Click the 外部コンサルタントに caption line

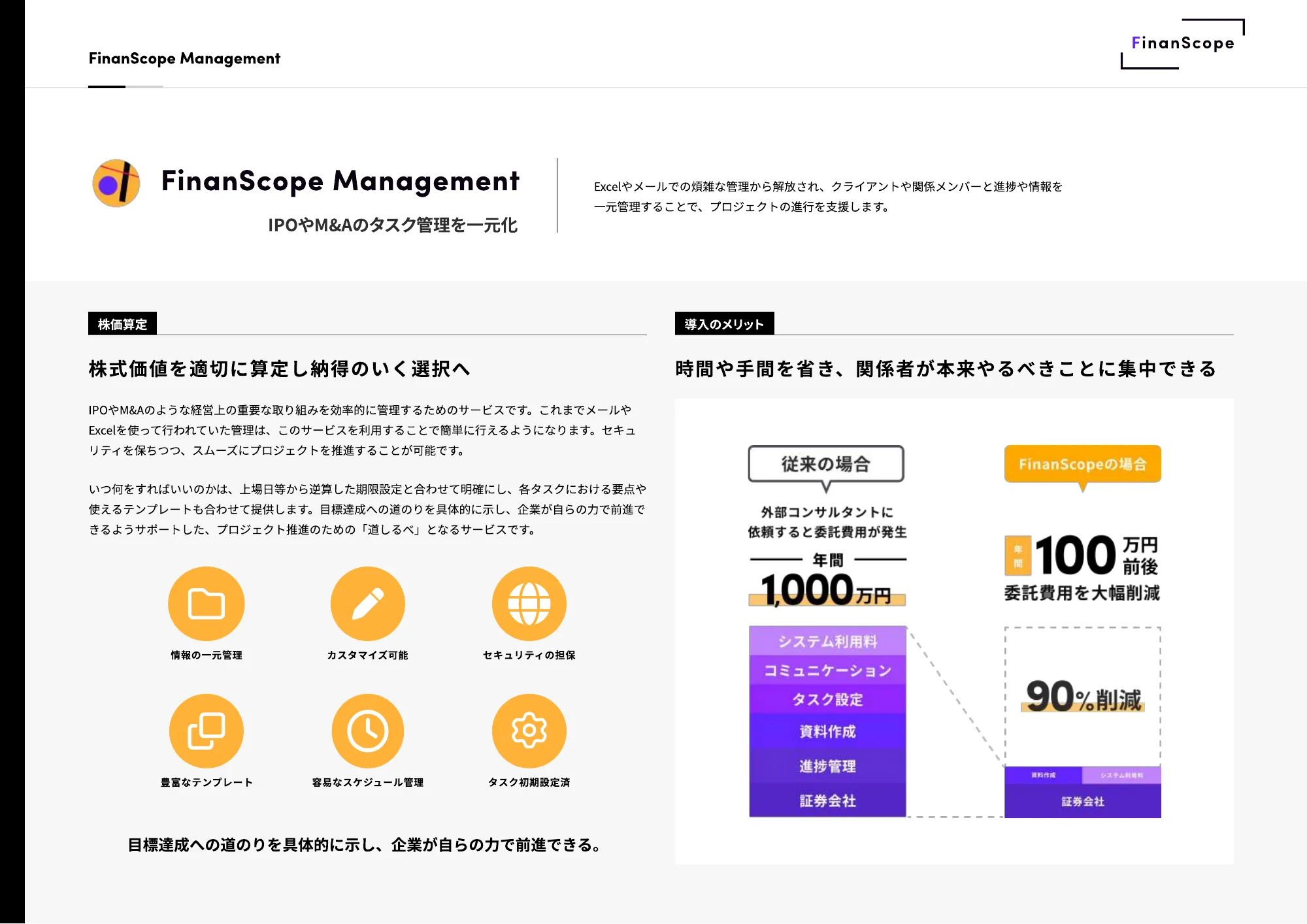tap(827, 512)
